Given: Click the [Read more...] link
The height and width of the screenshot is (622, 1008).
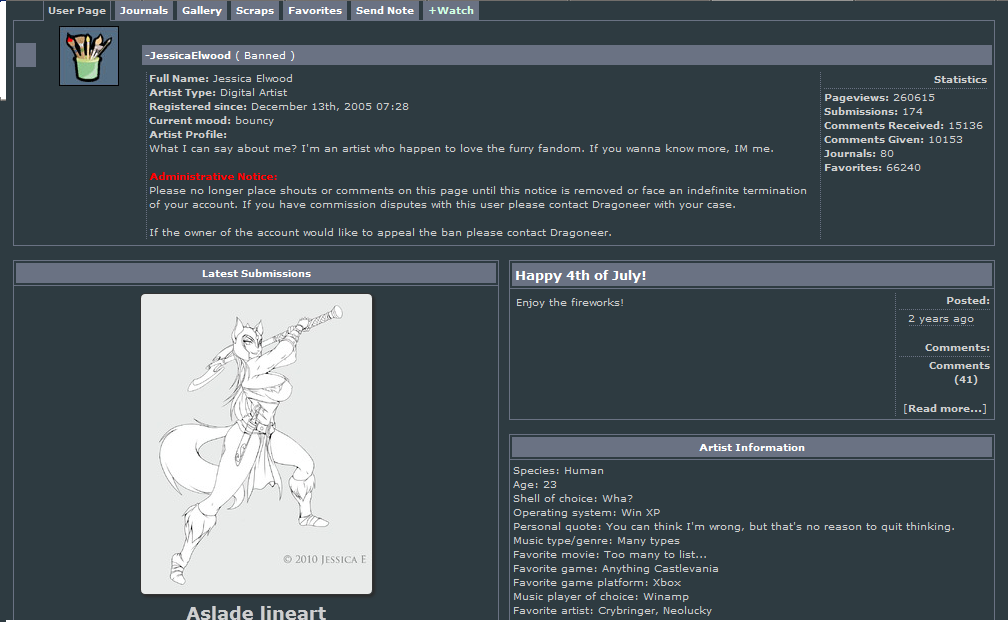Looking at the screenshot, I should pos(944,408).
